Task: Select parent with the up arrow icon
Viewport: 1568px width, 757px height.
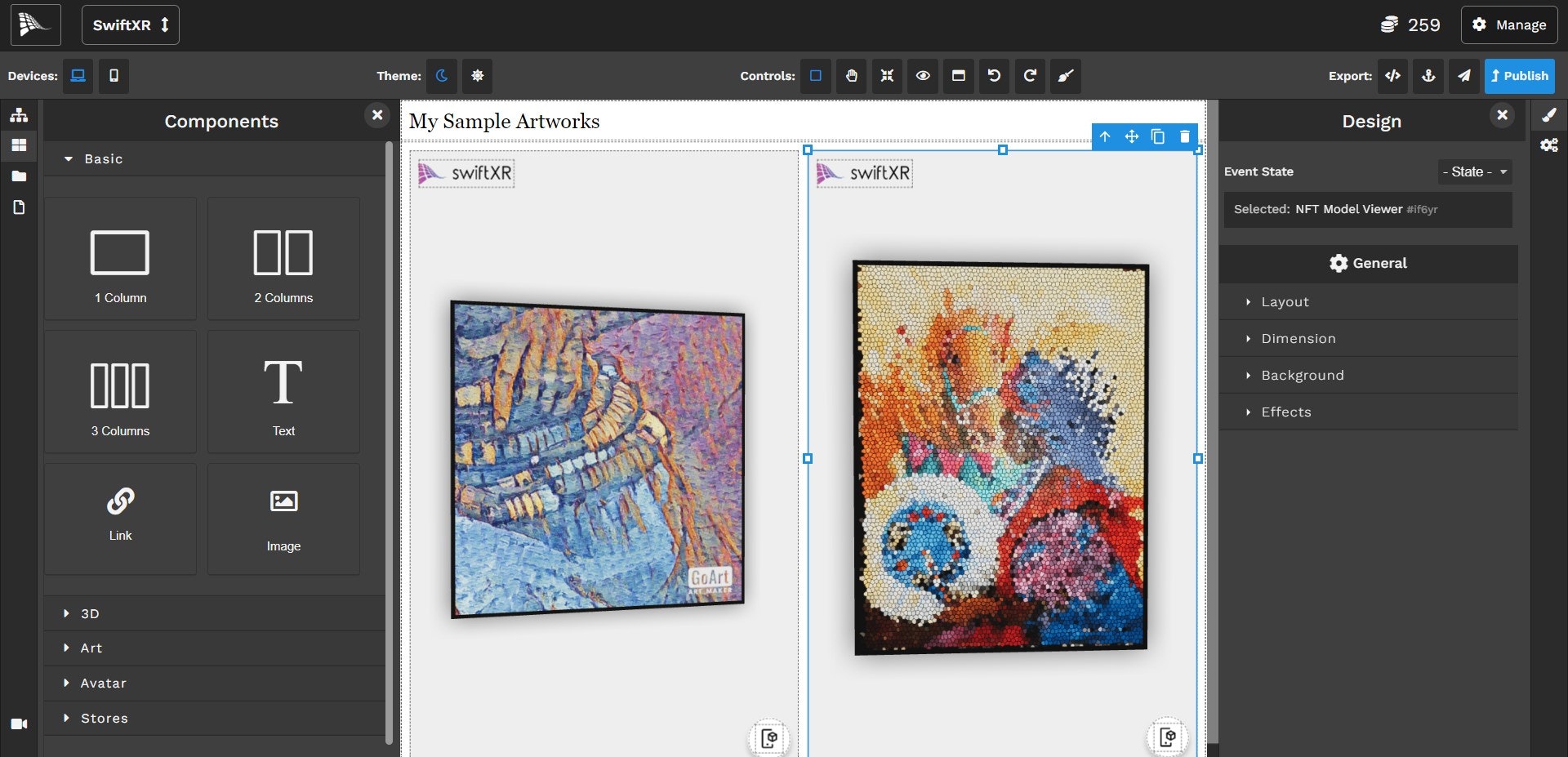Action: click(x=1105, y=136)
